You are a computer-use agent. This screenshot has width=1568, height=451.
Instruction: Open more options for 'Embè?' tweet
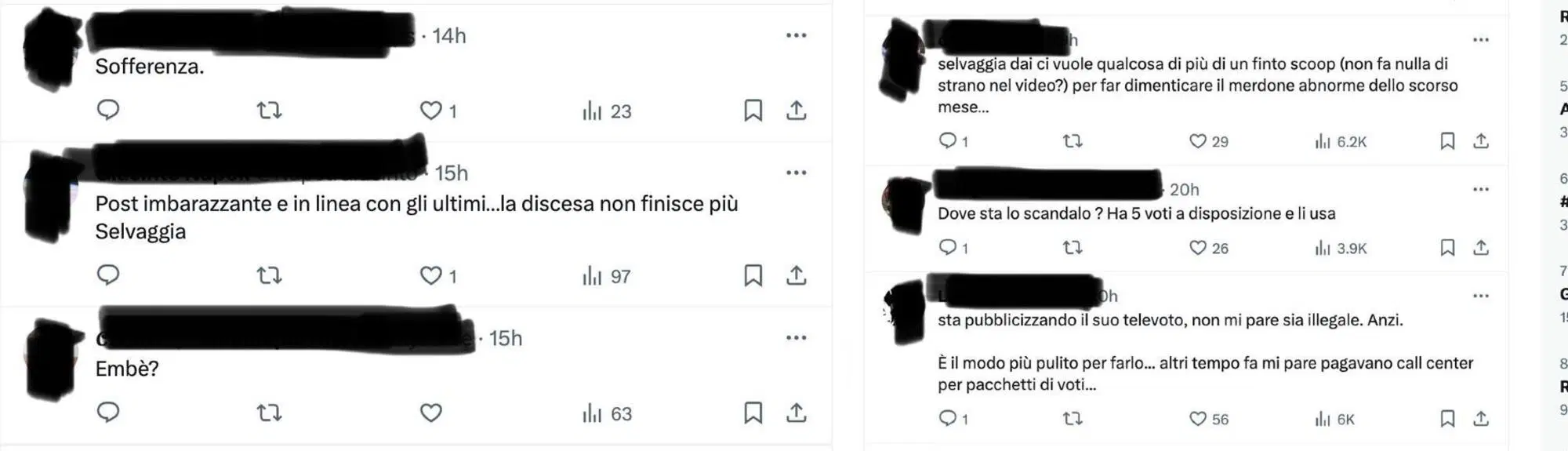(797, 337)
